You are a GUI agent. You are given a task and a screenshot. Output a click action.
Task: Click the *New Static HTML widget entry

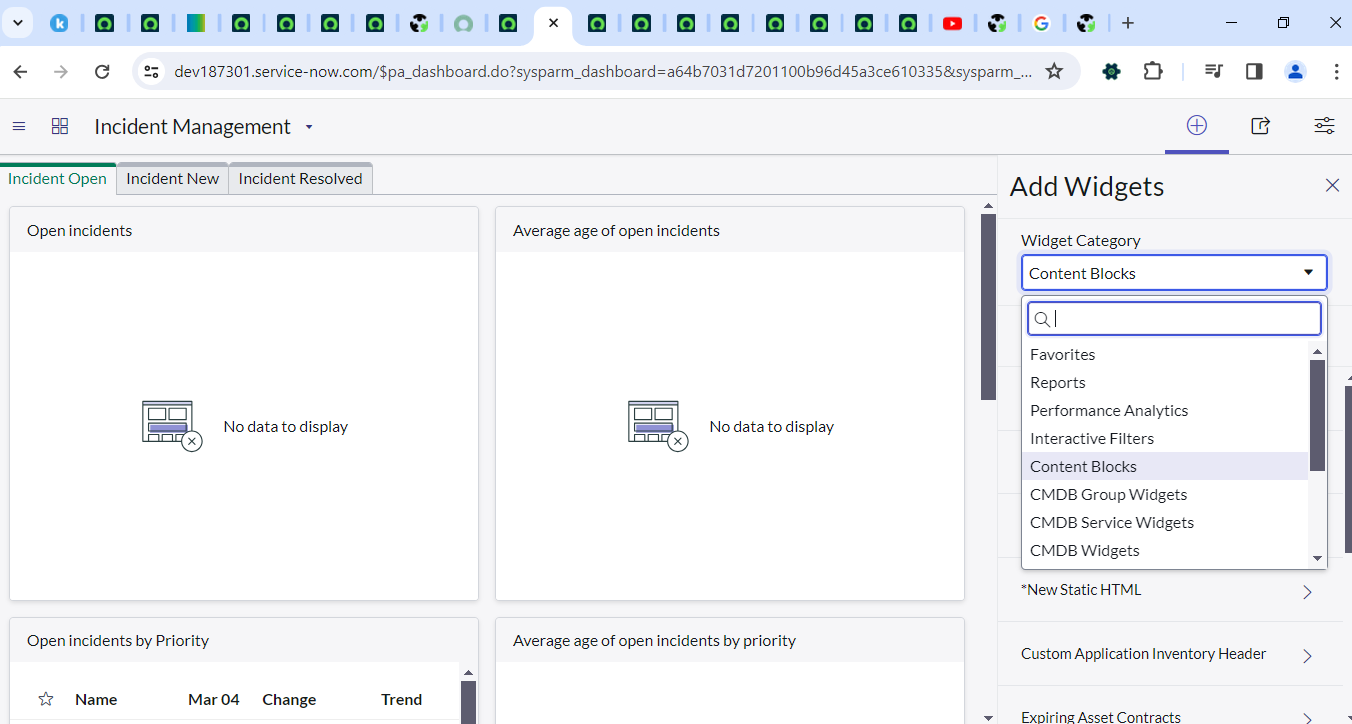point(1081,589)
